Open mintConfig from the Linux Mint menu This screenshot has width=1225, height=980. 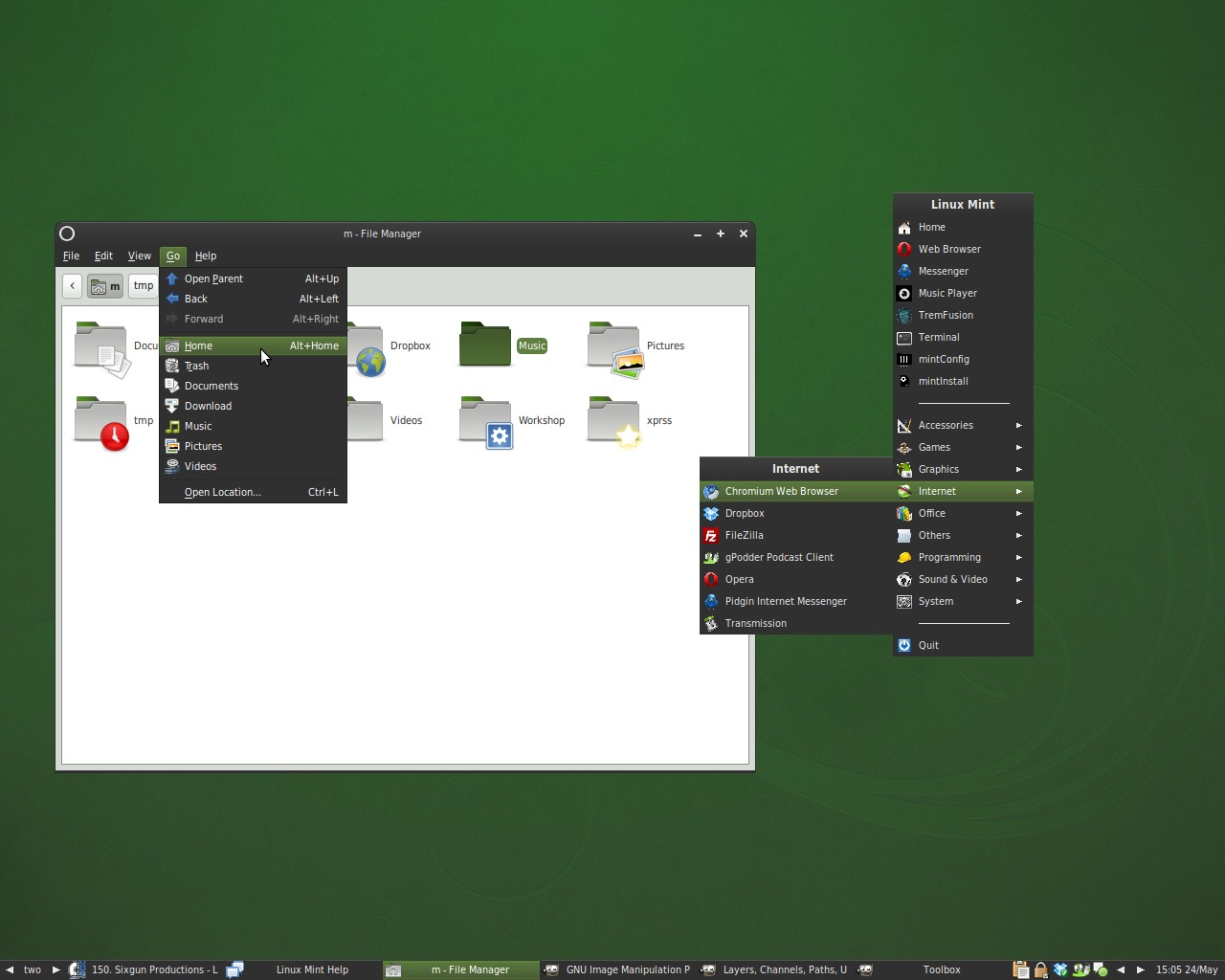(963, 359)
